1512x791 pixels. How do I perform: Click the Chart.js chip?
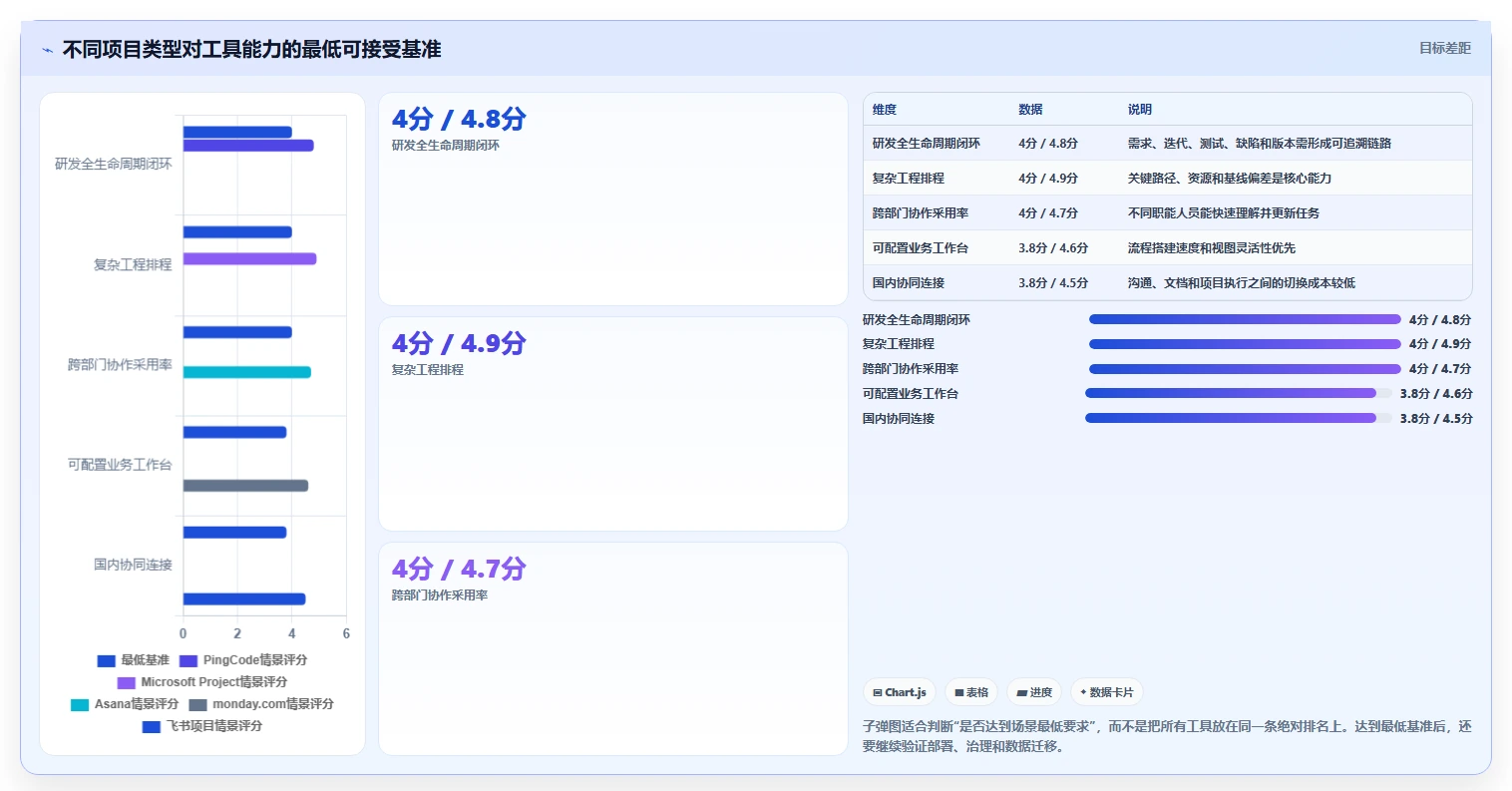pyautogui.click(x=900, y=692)
